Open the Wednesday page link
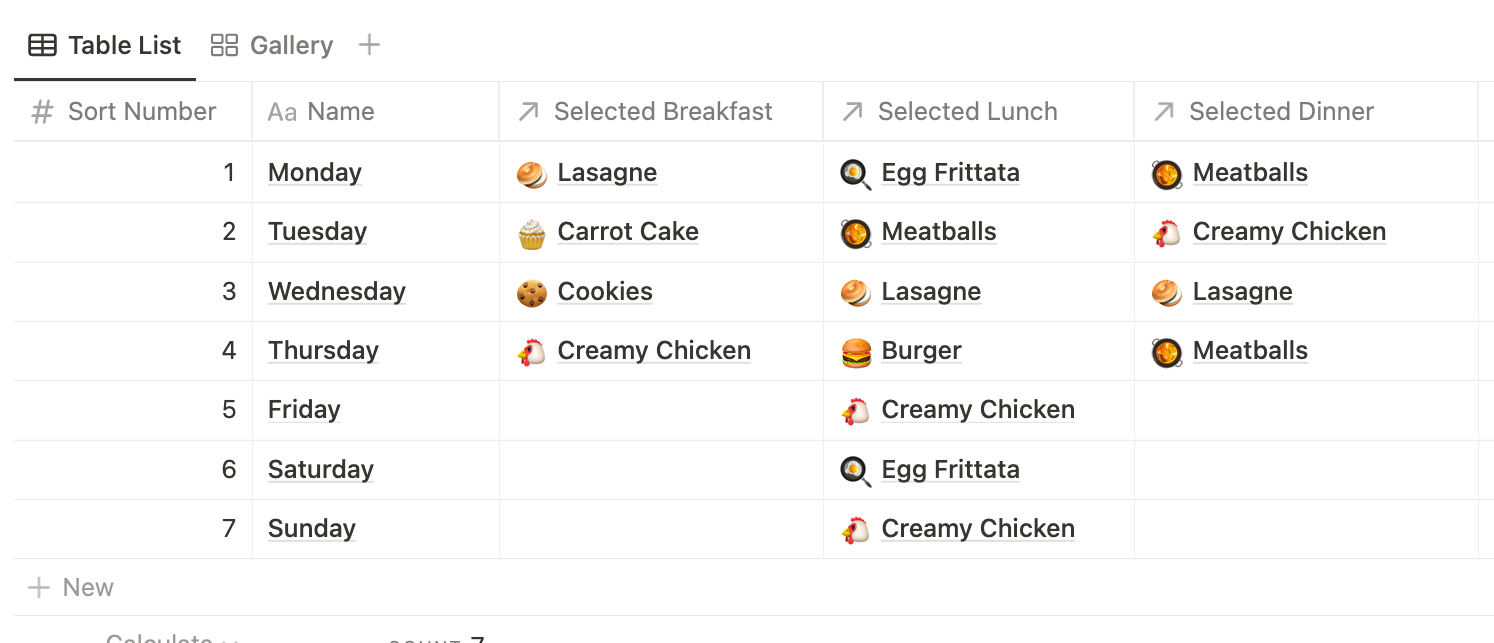 337,292
